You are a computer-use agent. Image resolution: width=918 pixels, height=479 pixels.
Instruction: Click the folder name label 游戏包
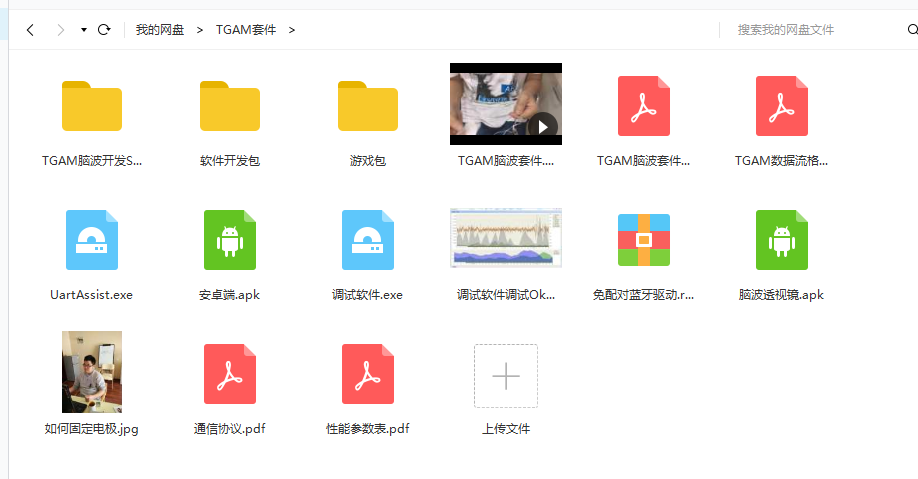pyautogui.click(x=368, y=160)
